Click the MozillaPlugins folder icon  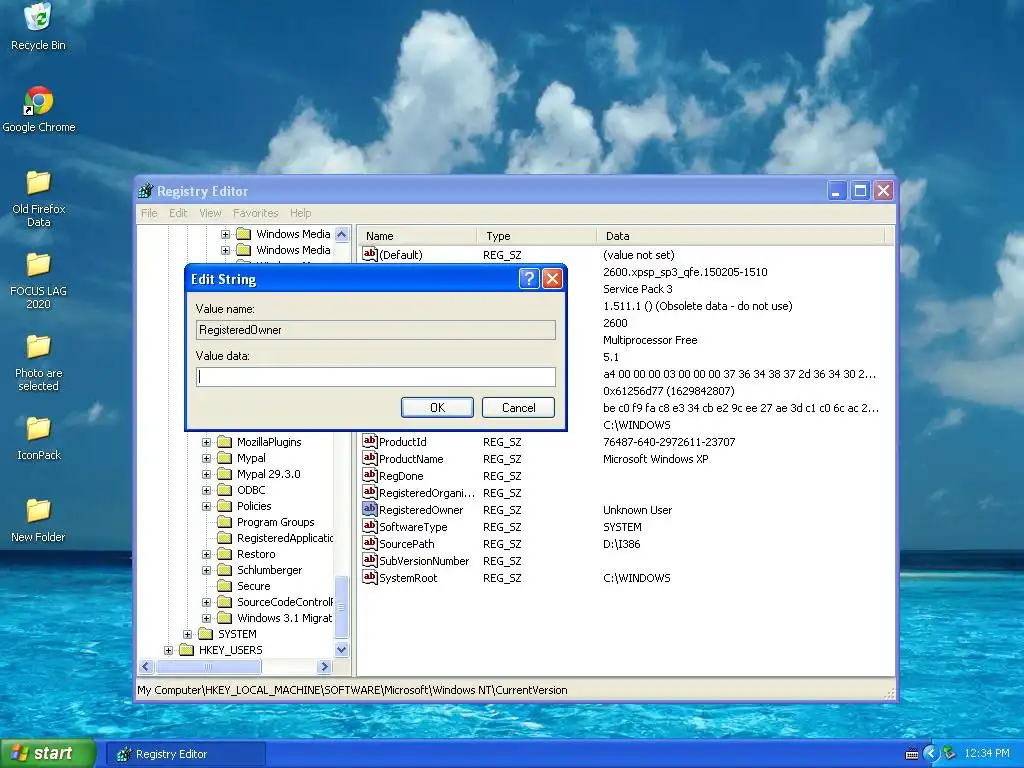coord(224,442)
